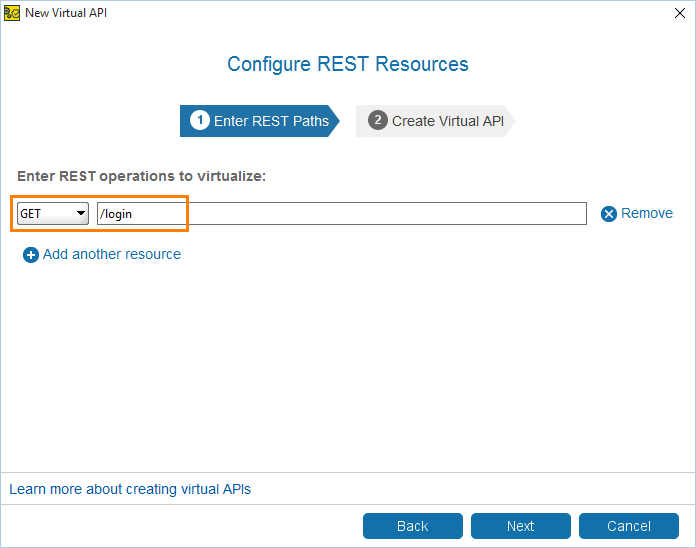Cancel the virtual API wizard
This screenshot has height=548, width=696.
click(629, 526)
